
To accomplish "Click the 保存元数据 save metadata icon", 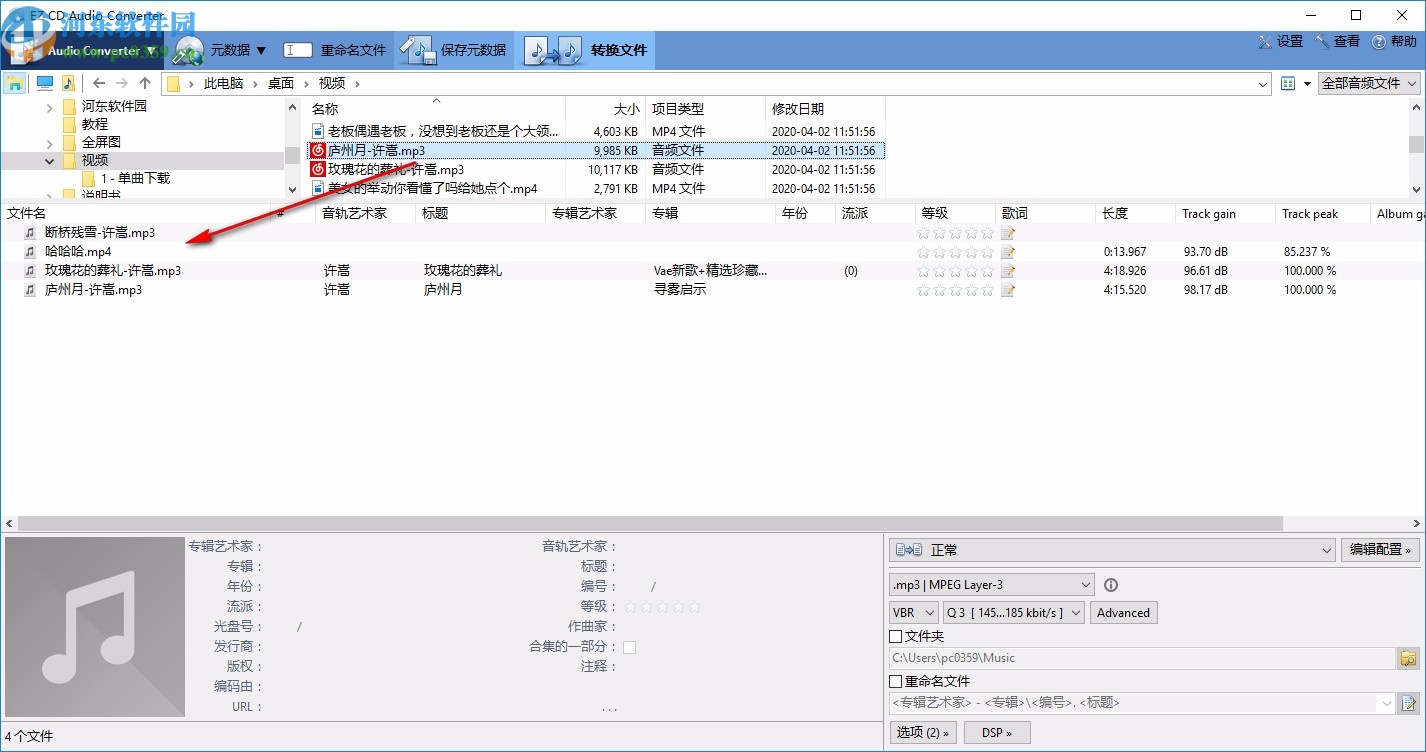I will click(x=418, y=49).
